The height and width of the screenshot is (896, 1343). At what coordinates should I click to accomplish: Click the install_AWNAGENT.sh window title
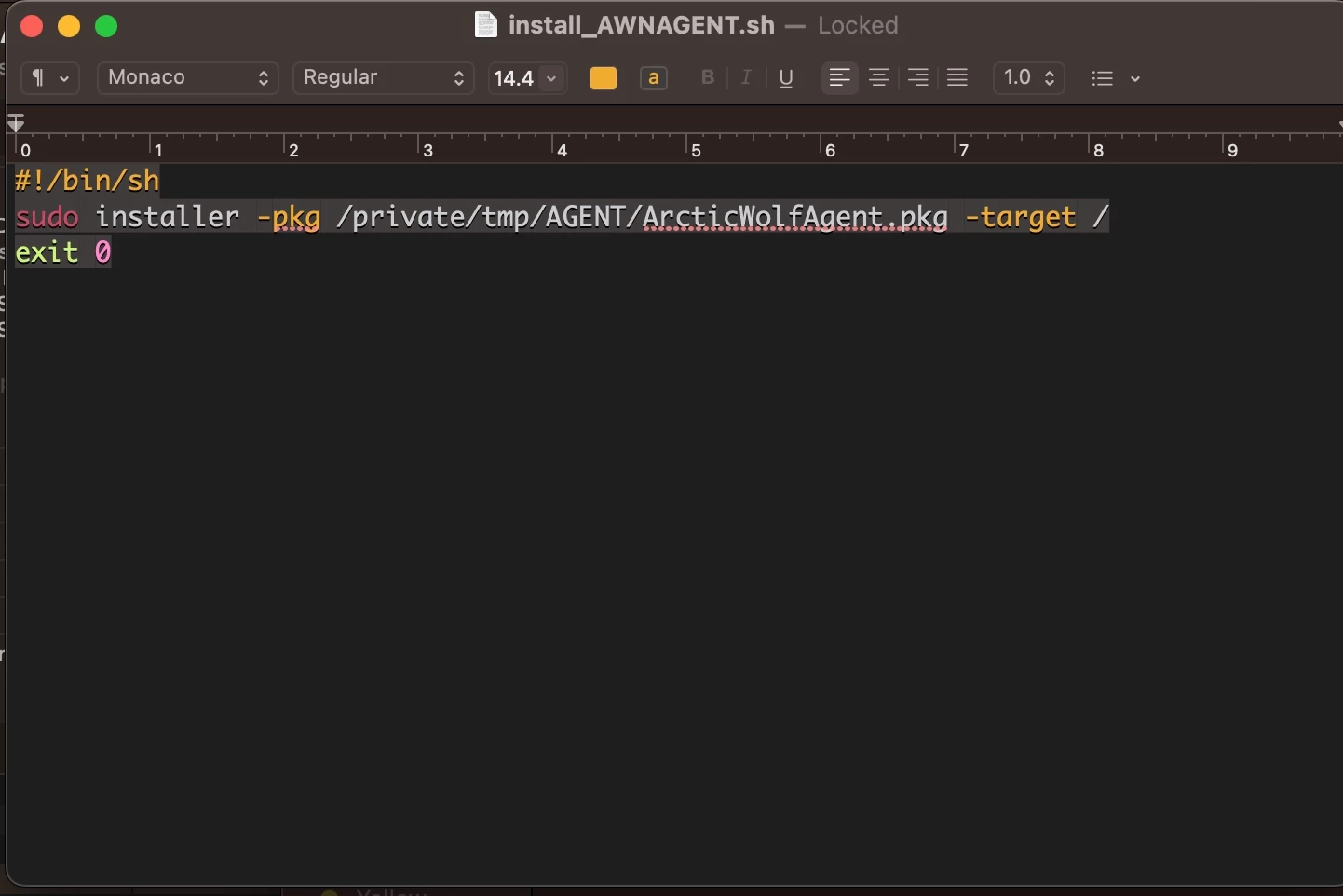(642, 25)
